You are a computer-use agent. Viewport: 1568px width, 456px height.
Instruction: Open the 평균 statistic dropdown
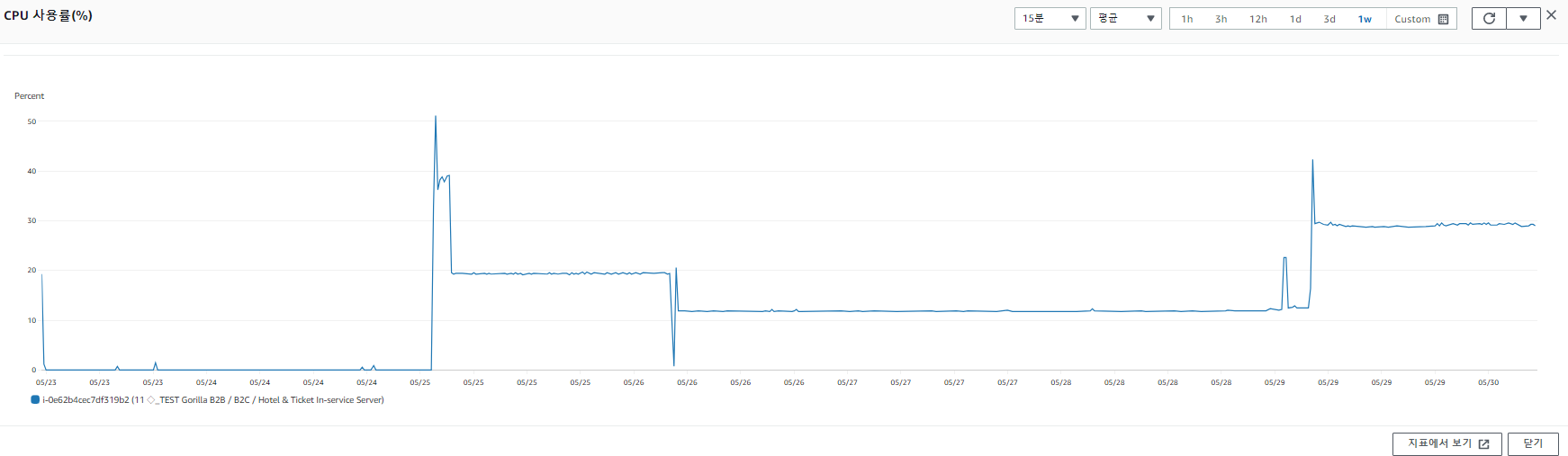tap(1125, 18)
